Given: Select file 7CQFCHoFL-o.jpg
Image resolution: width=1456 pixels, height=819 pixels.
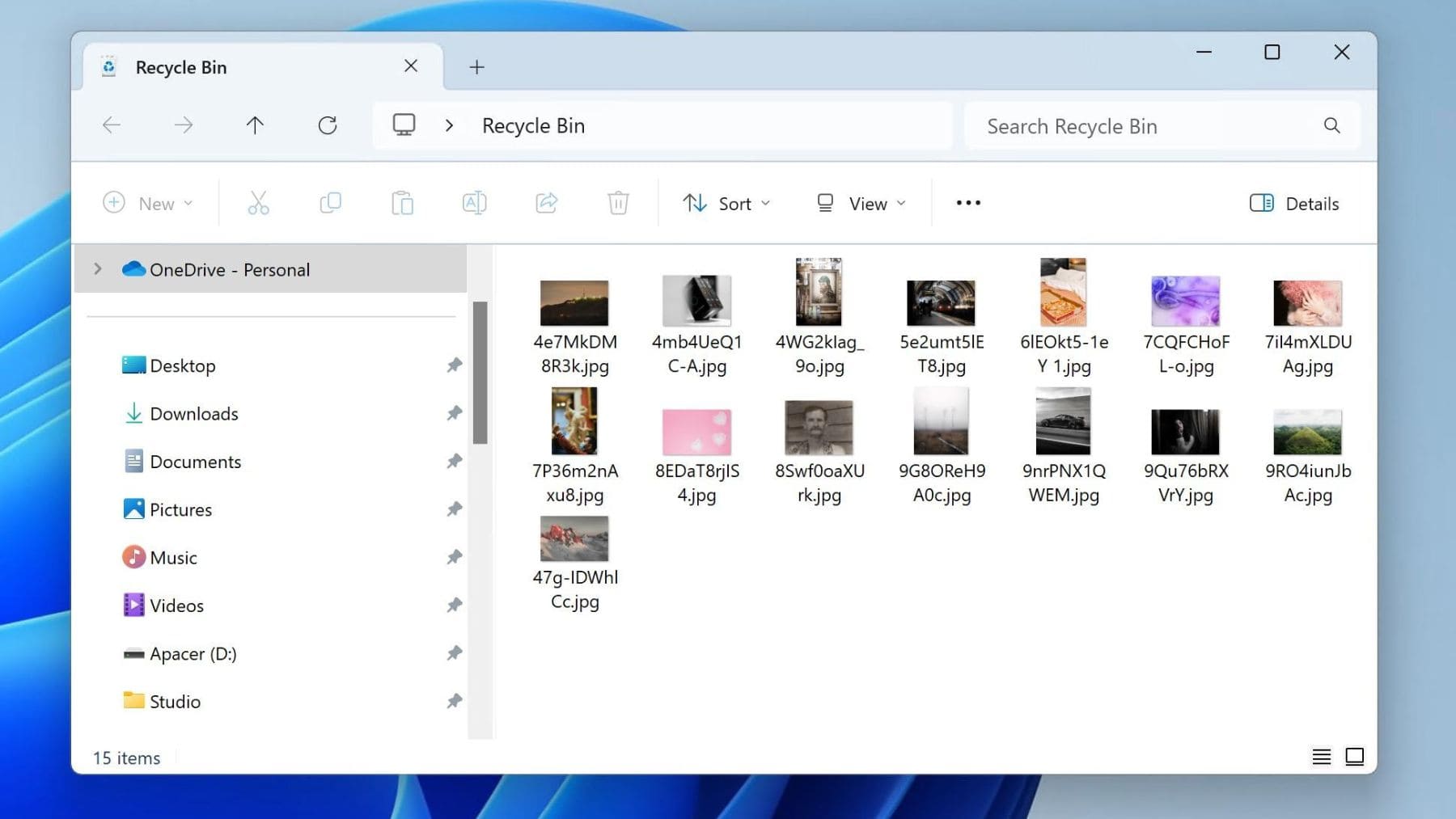Looking at the screenshot, I should pos(1186,327).
